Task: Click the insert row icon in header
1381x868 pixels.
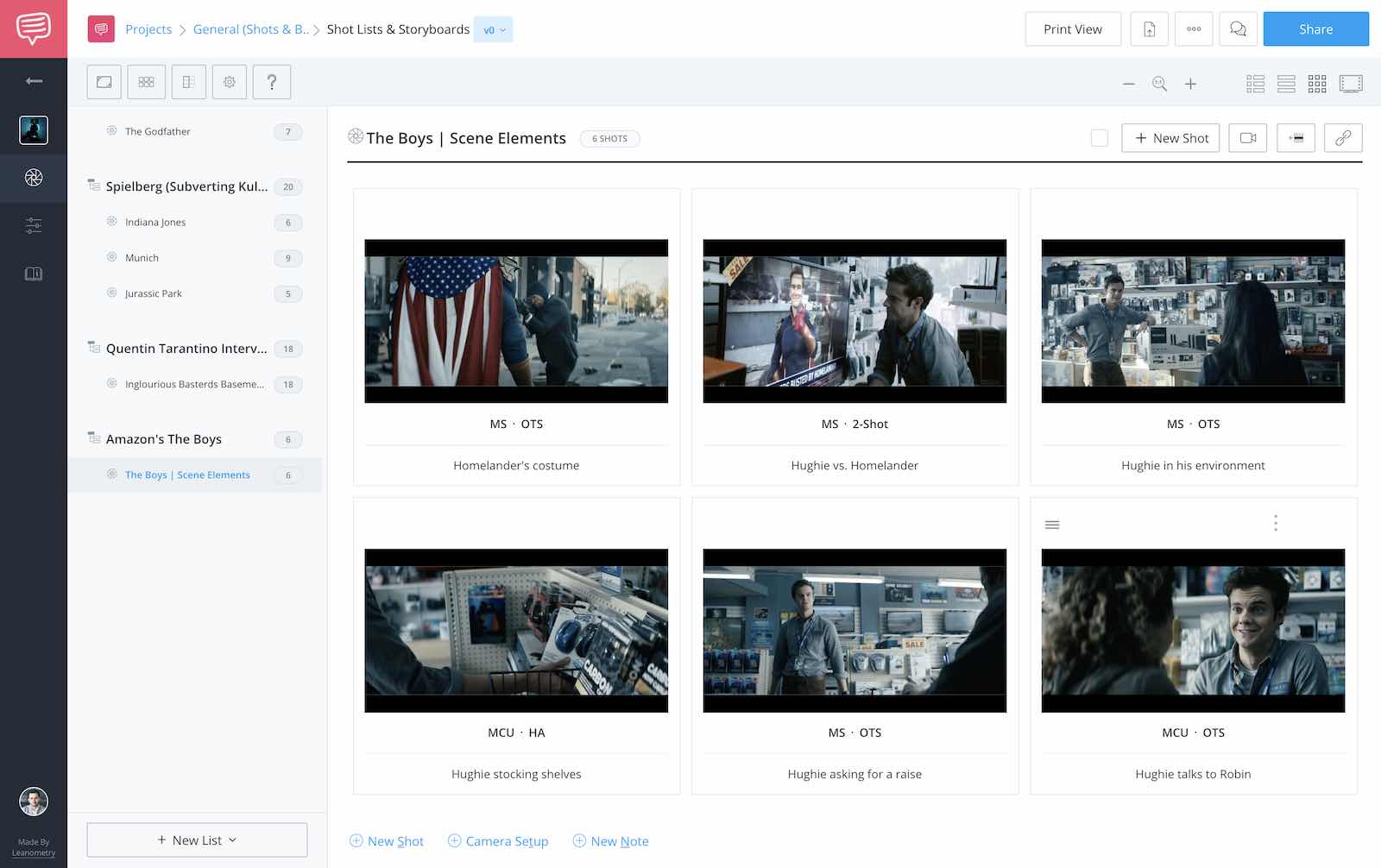Action: [1296, 138]
